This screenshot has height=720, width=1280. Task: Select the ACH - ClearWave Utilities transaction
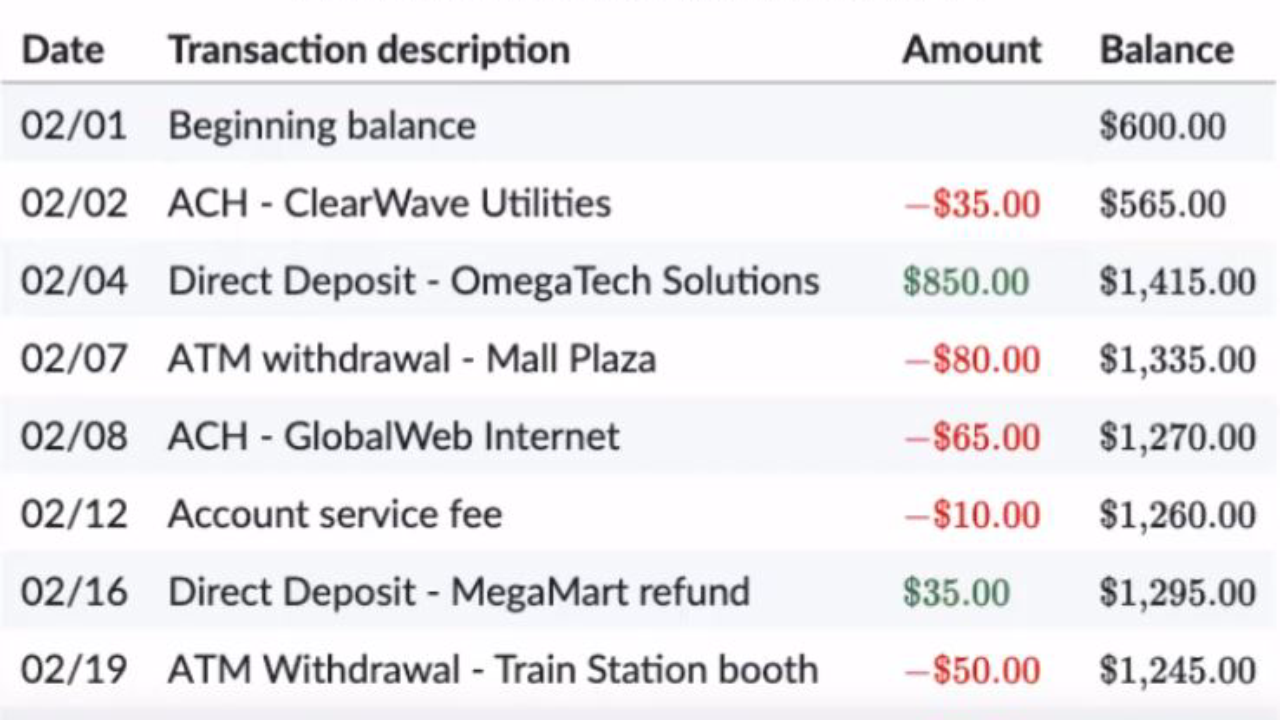[389, 204]
